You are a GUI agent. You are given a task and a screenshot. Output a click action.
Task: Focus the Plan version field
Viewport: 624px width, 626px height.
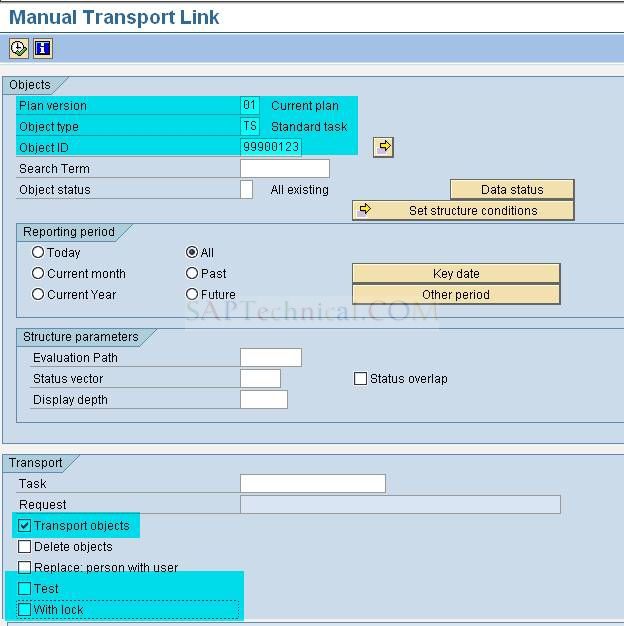(x=250, y=105)
